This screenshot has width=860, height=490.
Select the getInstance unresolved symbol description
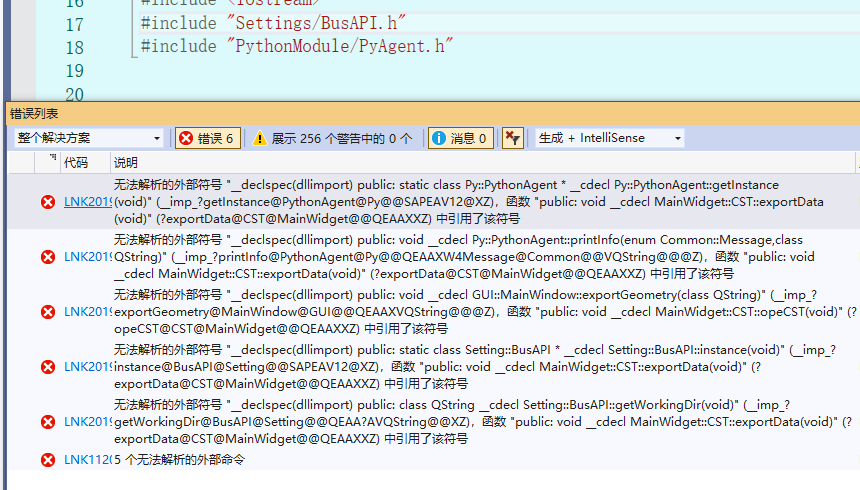(469, 202)
